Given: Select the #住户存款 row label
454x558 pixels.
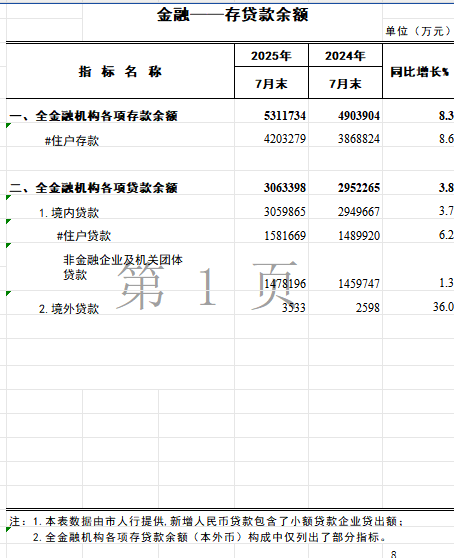Looking at the screenshot, I should click(x=72, y=141).
